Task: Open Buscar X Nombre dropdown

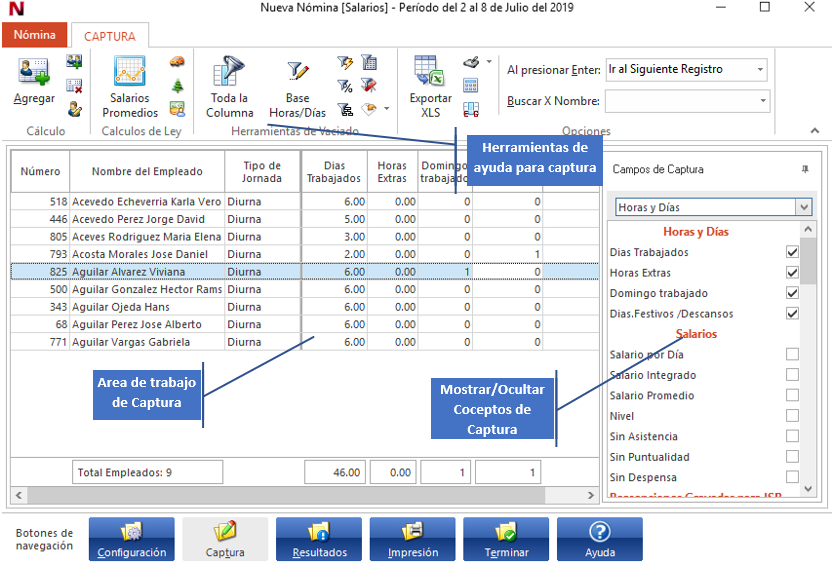Action: [763, 101]
